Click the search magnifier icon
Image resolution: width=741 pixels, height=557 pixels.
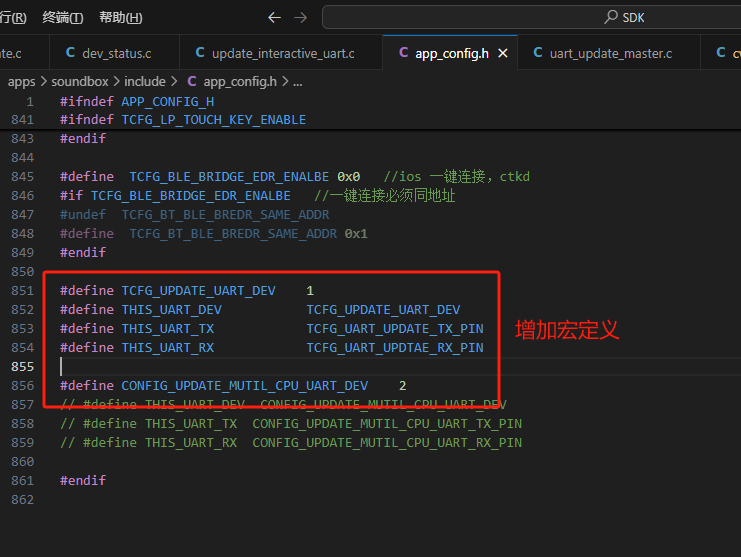[x=611, y=17]
